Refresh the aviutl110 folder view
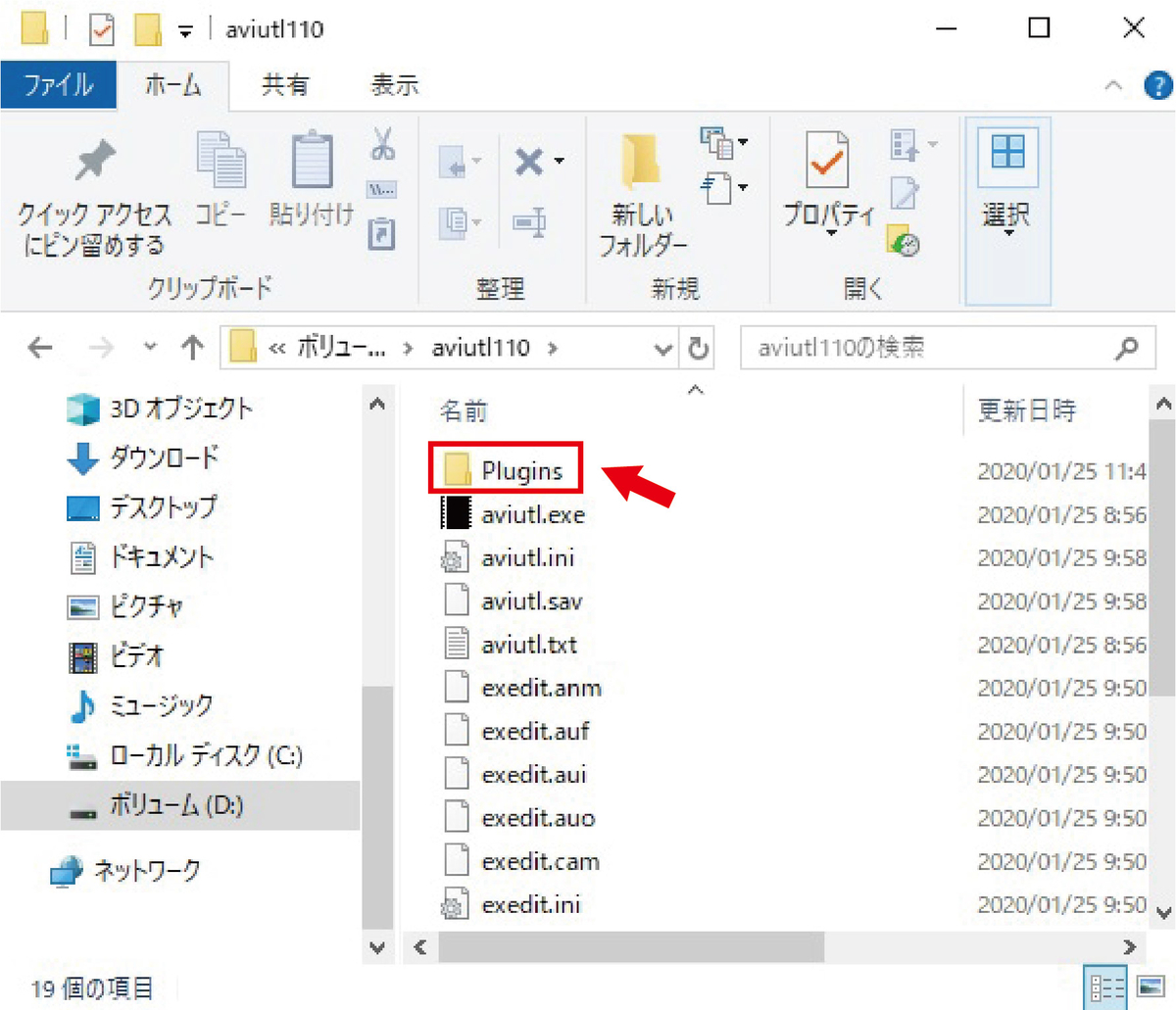1176x1010 pixels. 698,348
